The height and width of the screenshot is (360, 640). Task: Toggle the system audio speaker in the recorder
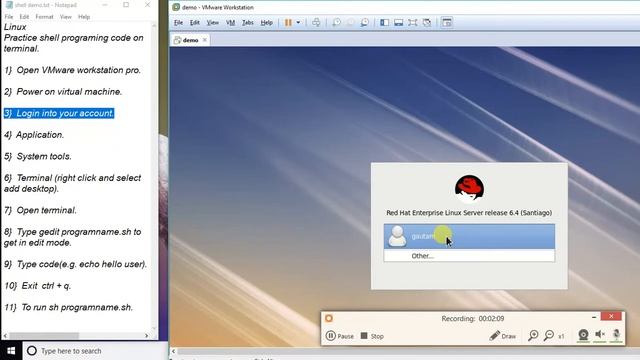tap(600, 335)
